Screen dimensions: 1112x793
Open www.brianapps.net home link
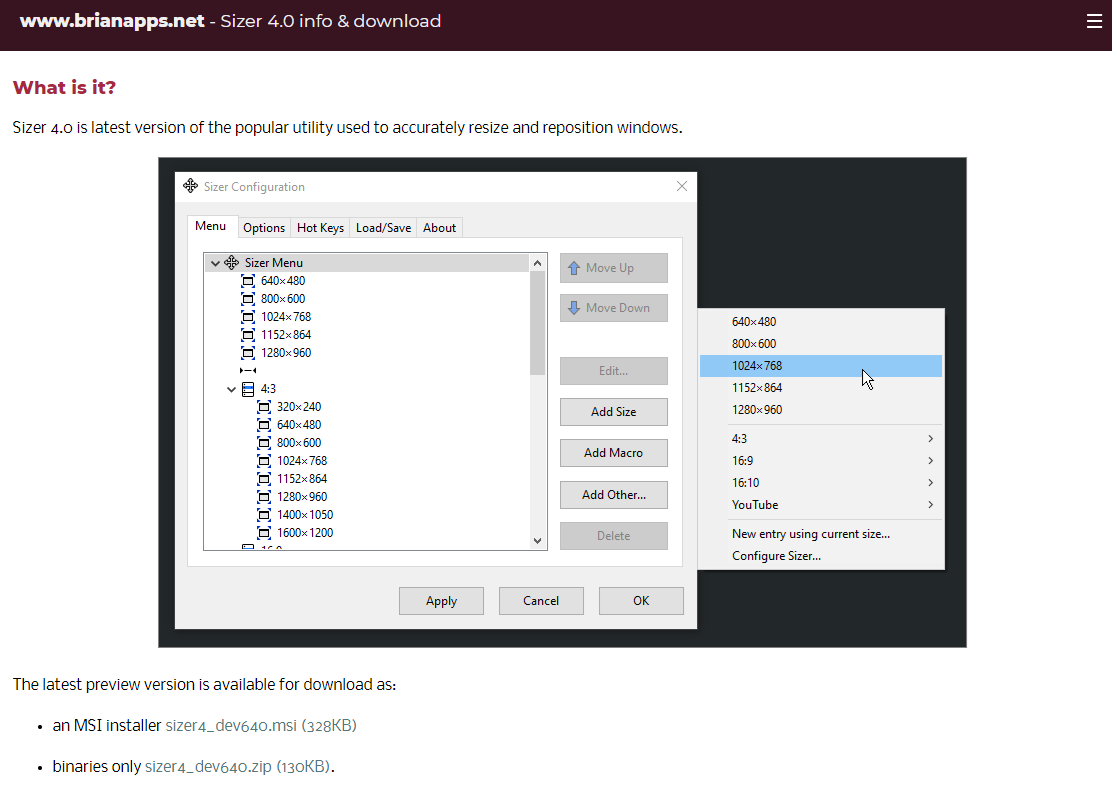point(112,21)
